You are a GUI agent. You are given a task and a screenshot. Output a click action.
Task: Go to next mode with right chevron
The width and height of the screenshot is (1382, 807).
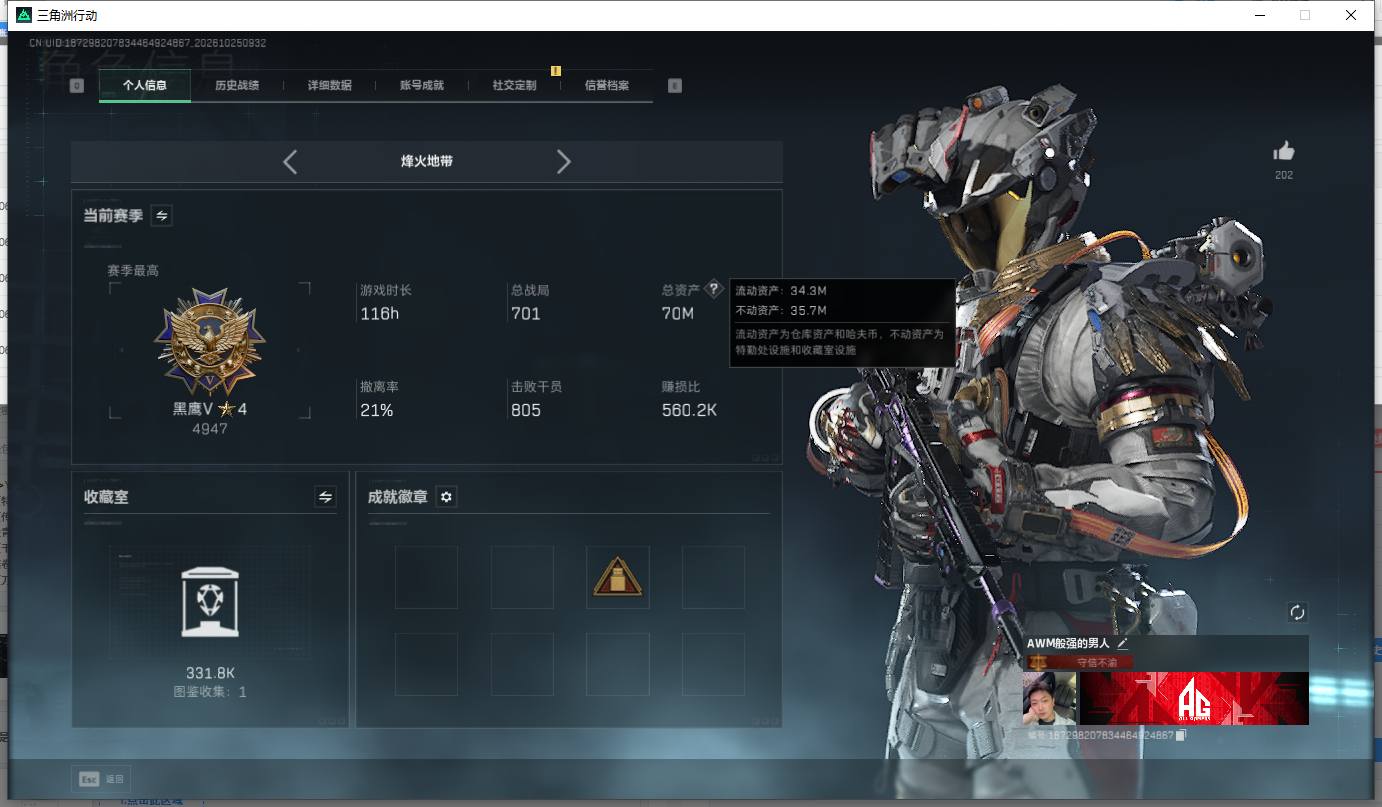pos(564,162)
